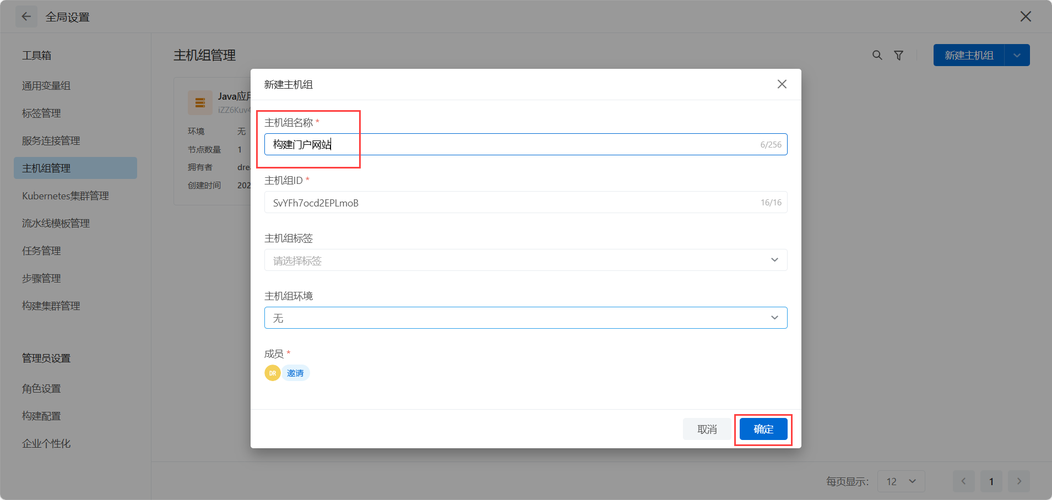Click the Java host group card icon
Image resolution: width=1052 pixels, height=500 pixels.
click(x=199, y=102)
